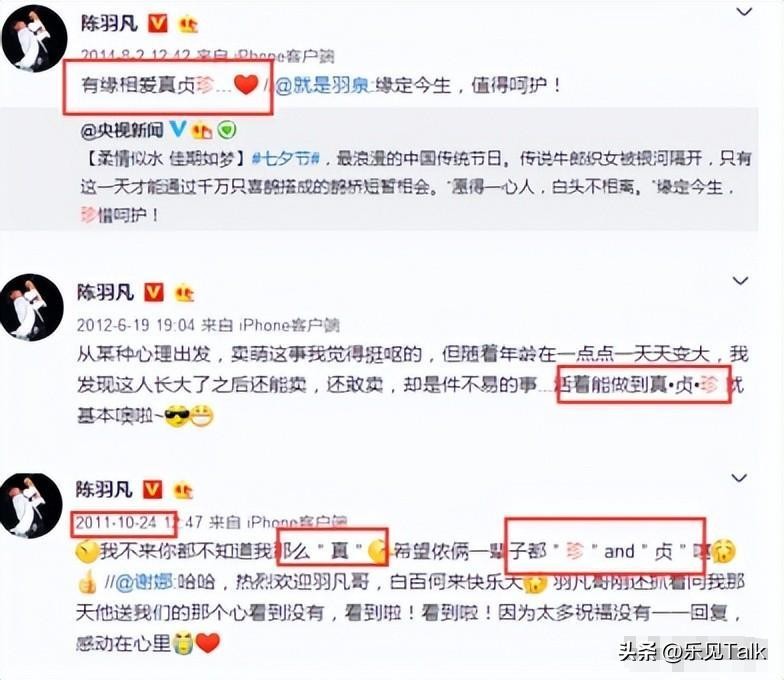
Task: Open the @央视新闻 account name
Action: point(122,130)
